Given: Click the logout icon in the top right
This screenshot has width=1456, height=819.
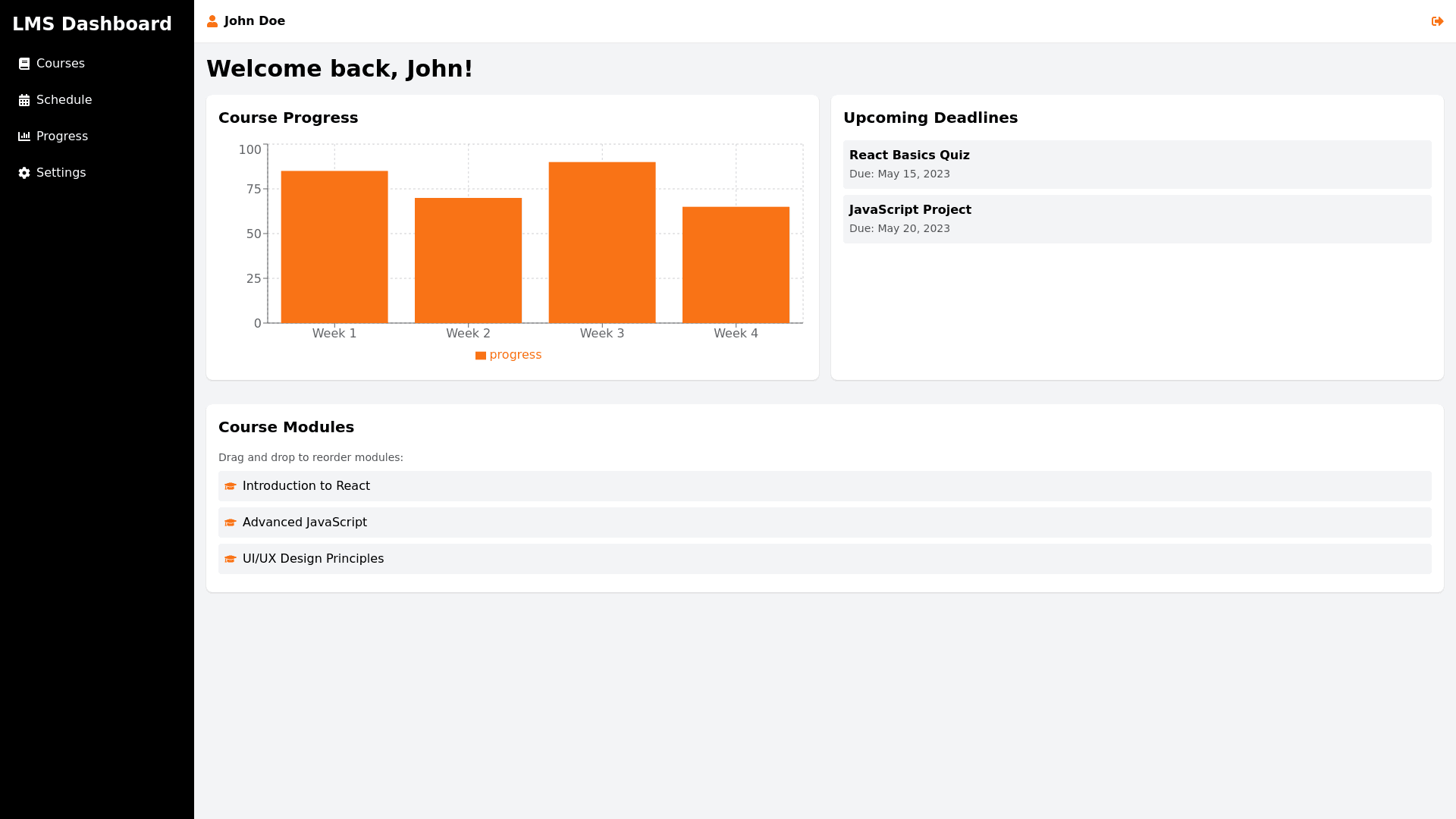Looking at the screenshot, I should coord(1437,21).
